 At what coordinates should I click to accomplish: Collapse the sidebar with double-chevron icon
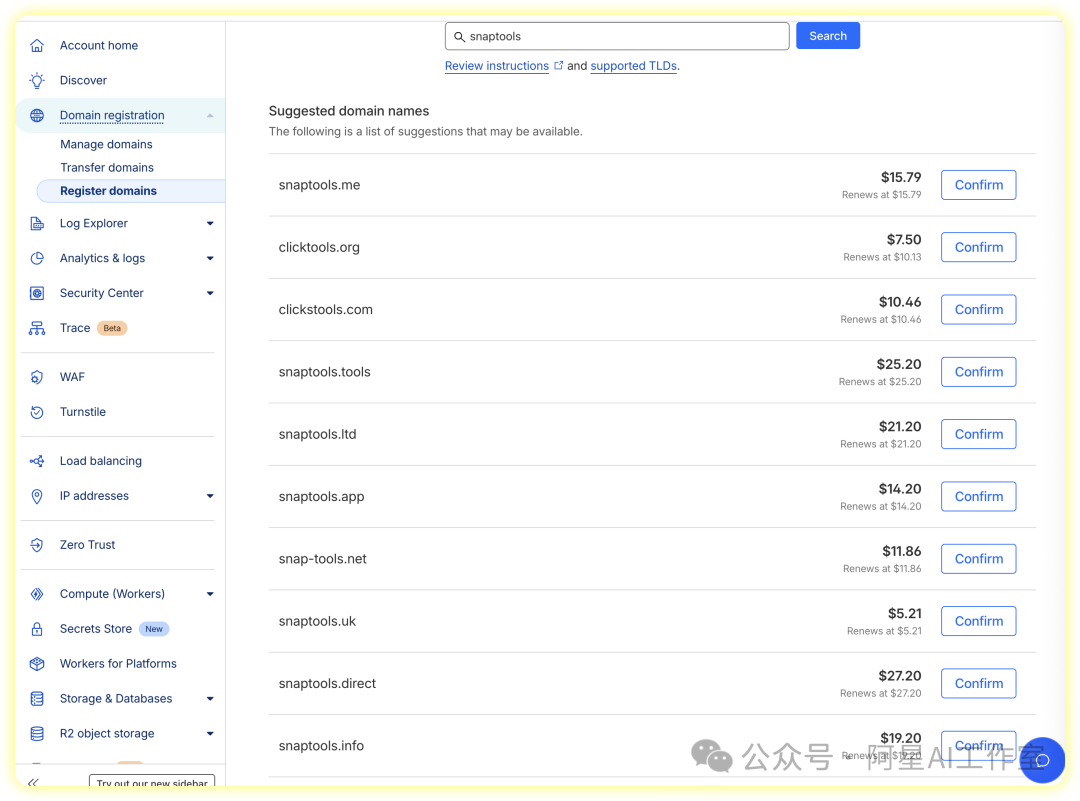pos(33,782)
